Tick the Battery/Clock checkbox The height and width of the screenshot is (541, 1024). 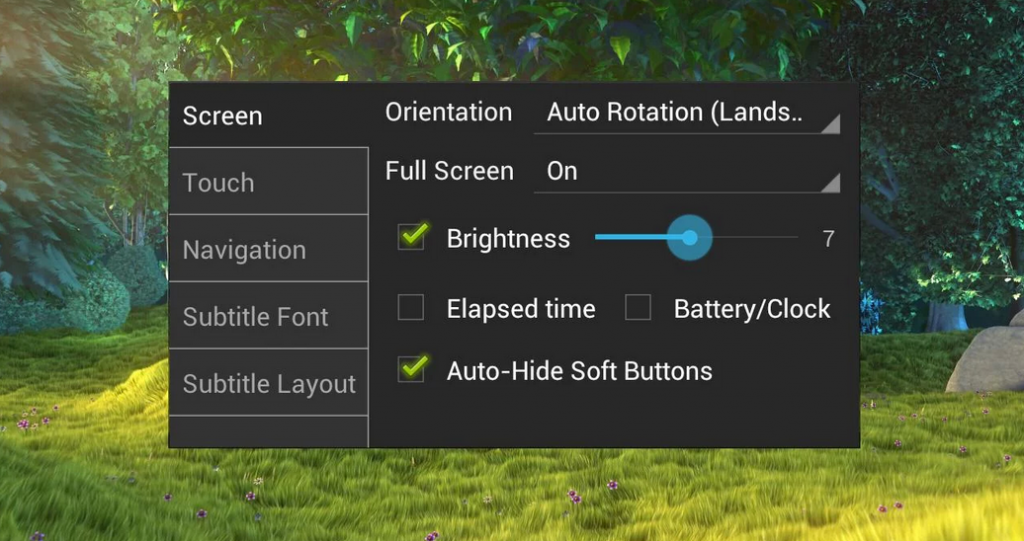tap(638, 309)
